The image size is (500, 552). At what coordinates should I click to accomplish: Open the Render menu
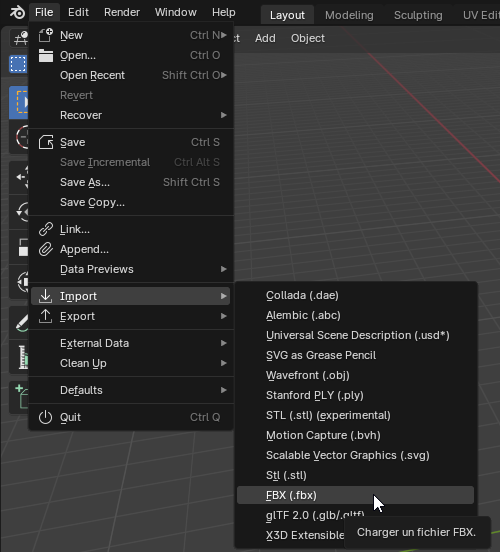tap(122, 12)
